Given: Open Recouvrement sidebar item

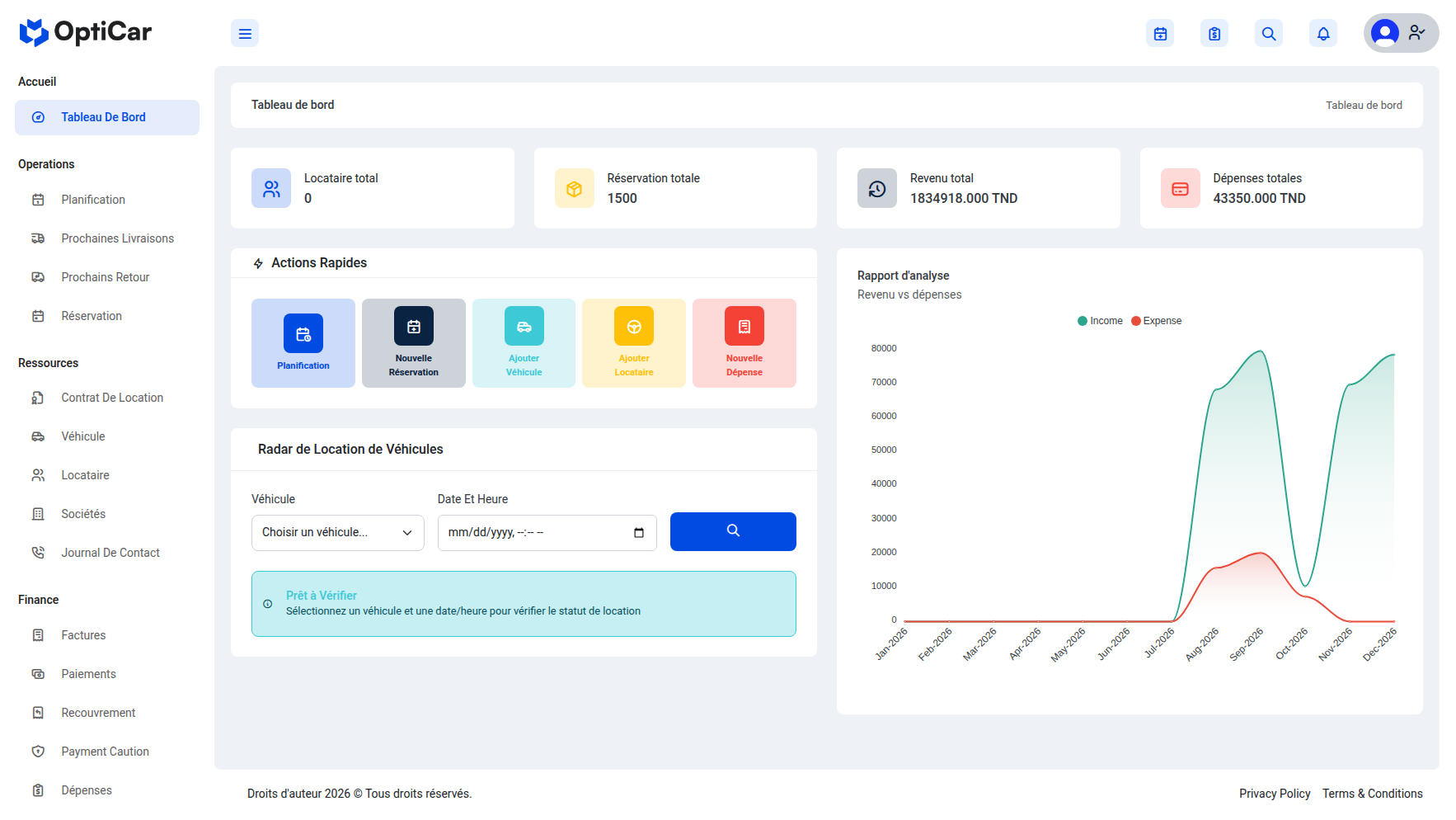Looking at the screenshot, I should click(107, 713).
